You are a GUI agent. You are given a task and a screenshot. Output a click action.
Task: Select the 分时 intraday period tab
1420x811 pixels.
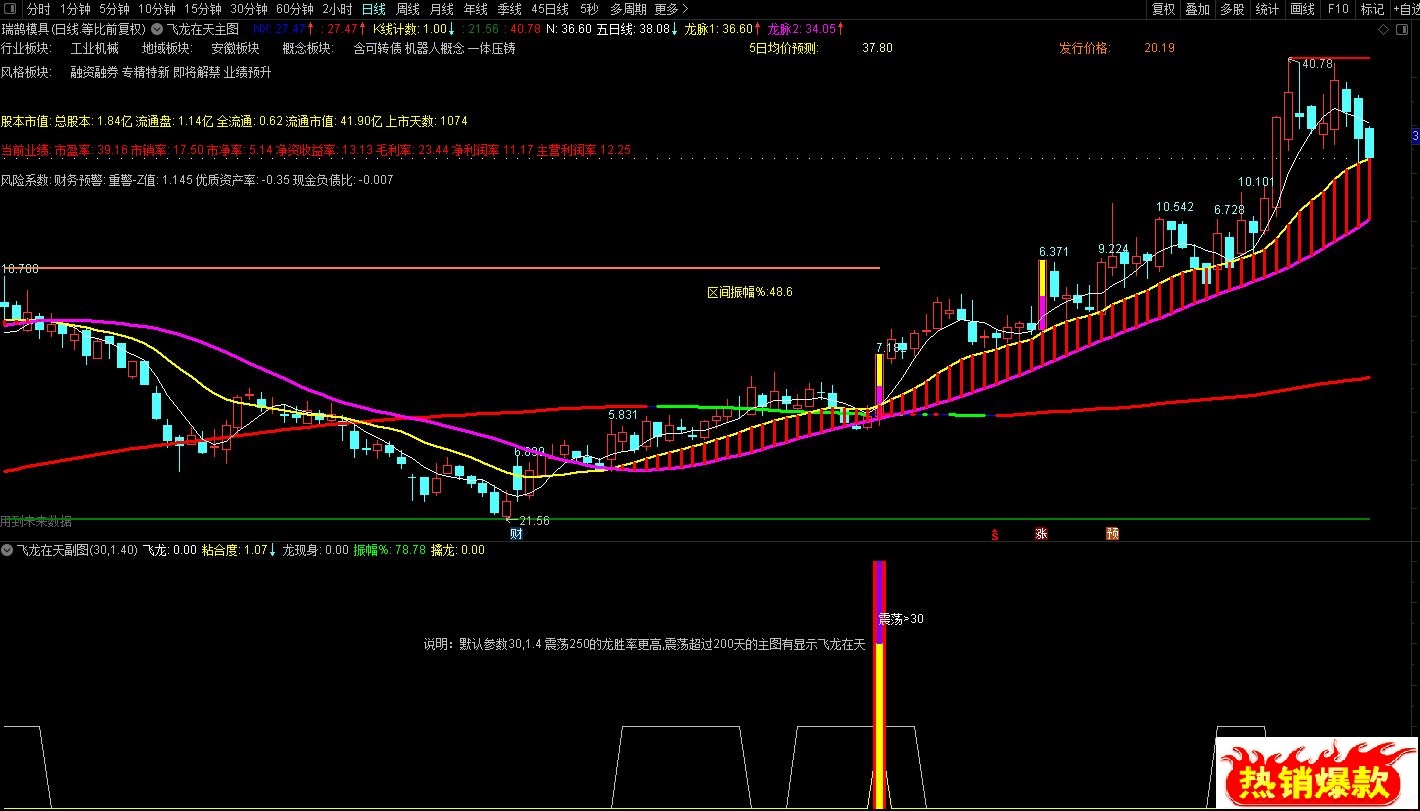[x=38, y=9]
